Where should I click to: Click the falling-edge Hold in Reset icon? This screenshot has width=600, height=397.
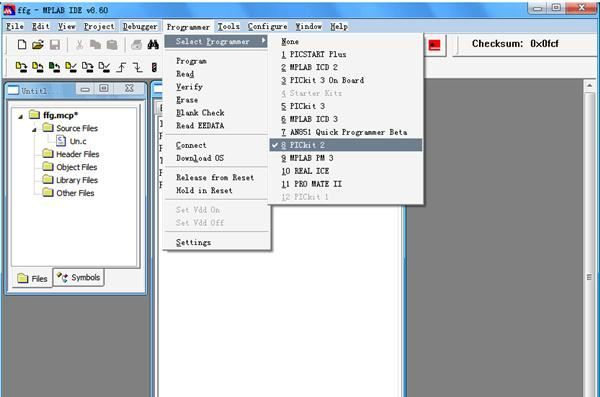coord(137,67)
